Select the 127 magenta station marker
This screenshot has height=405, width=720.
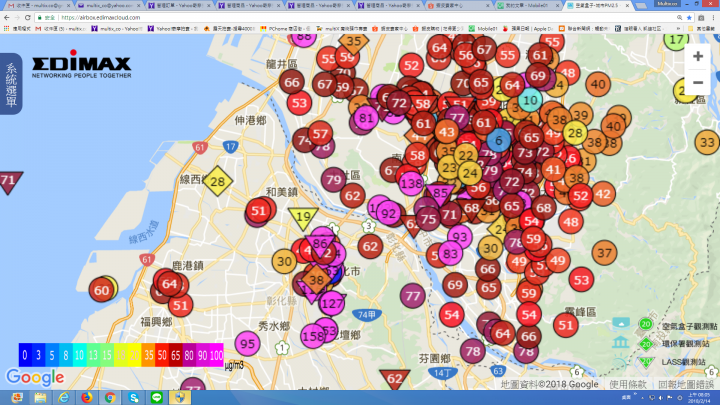pyautogui.click(x=332, y=303)
